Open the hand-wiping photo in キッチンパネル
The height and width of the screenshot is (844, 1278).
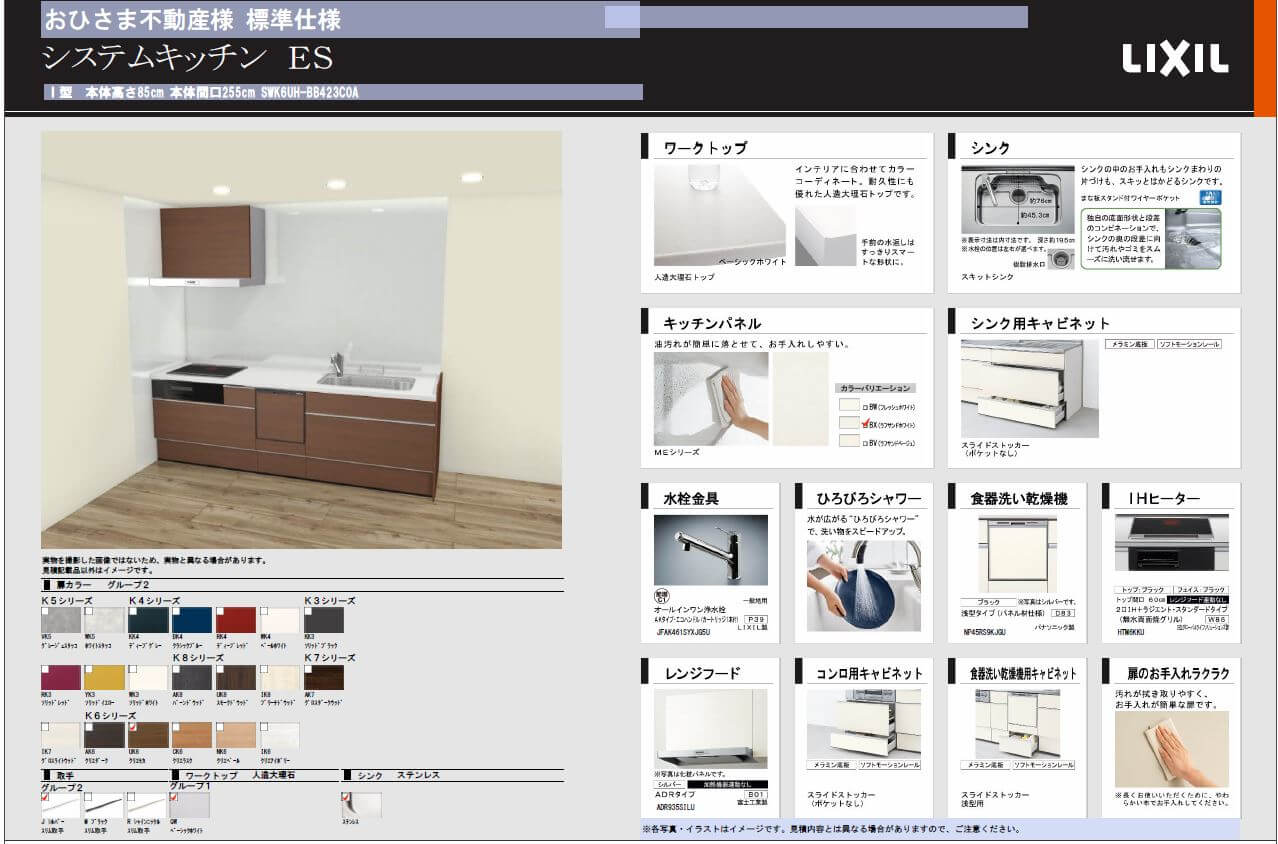(x=711, y=399)
